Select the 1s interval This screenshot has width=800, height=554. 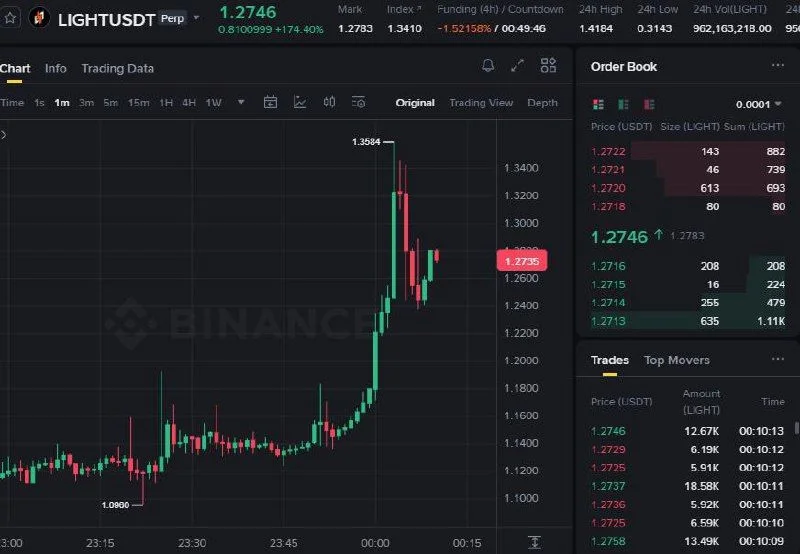tap(39, 103)
